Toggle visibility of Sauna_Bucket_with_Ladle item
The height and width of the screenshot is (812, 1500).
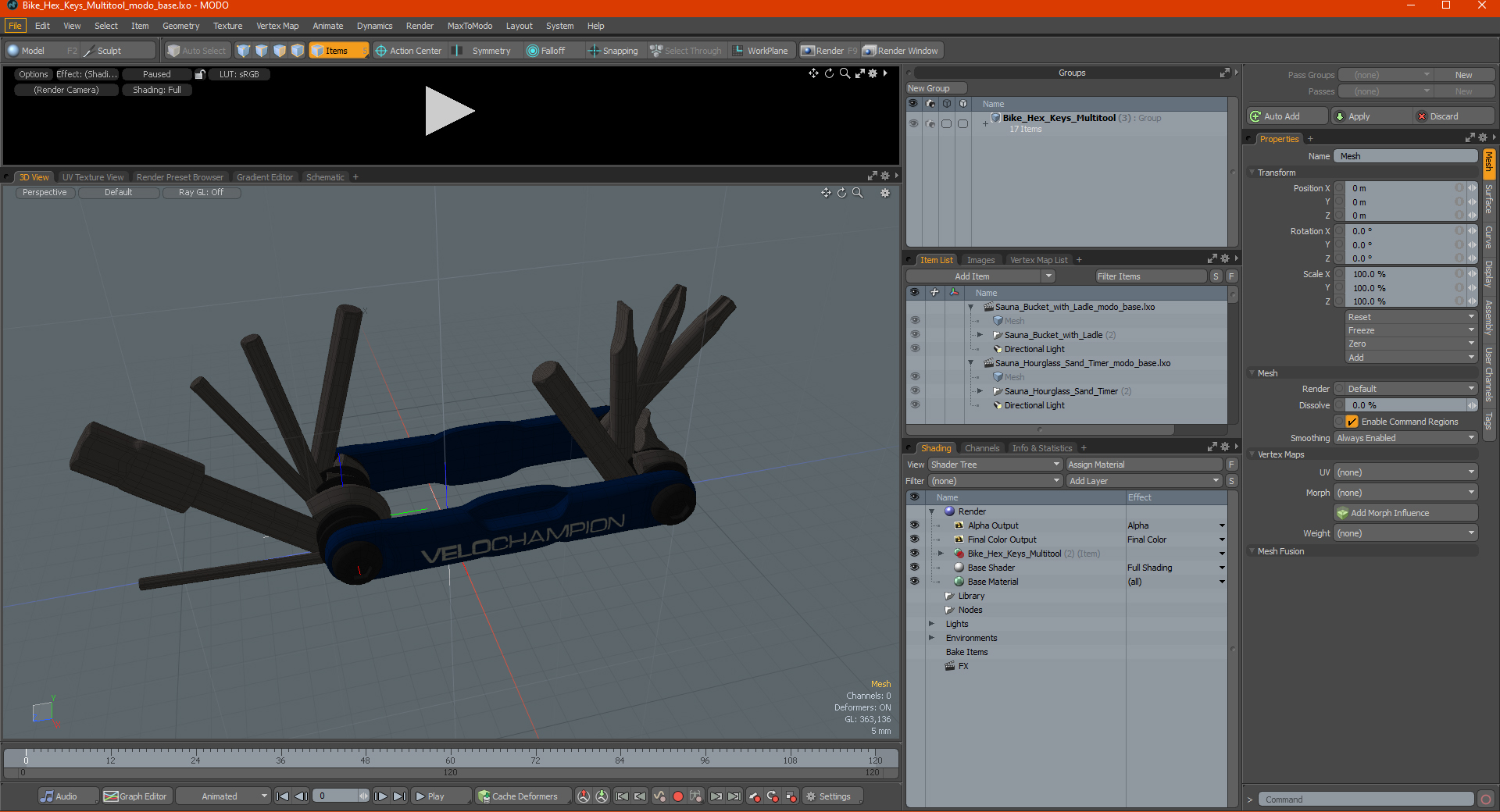pos(915,335)
